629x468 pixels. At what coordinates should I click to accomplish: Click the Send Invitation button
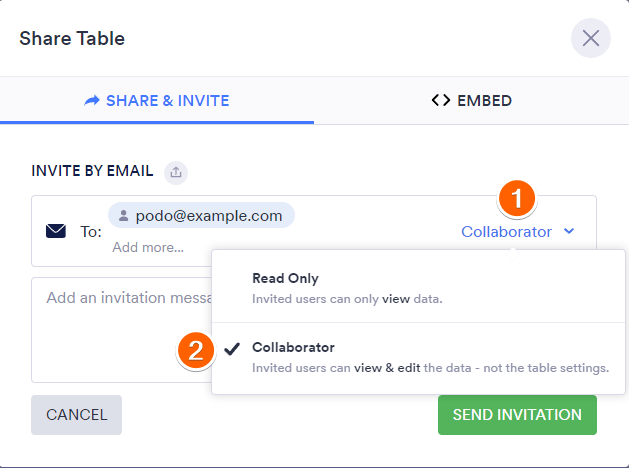(x=517, y=415)
